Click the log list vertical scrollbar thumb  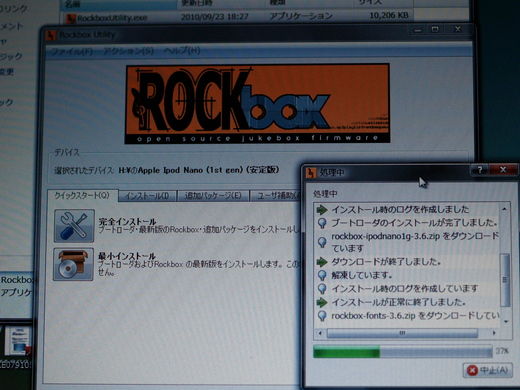[505, 280]
